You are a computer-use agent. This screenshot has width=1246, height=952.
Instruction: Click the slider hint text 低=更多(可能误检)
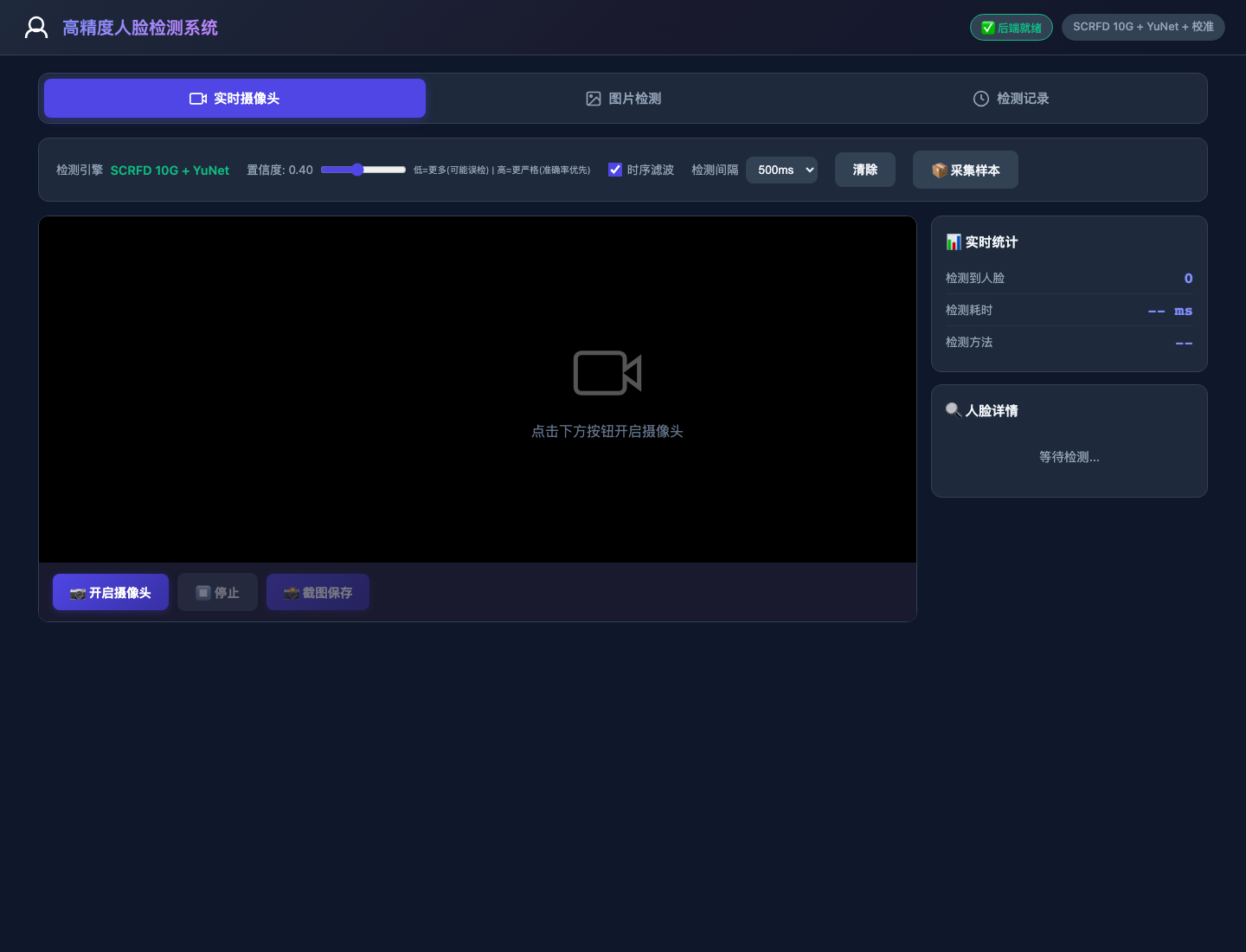(x=451, y=170)
